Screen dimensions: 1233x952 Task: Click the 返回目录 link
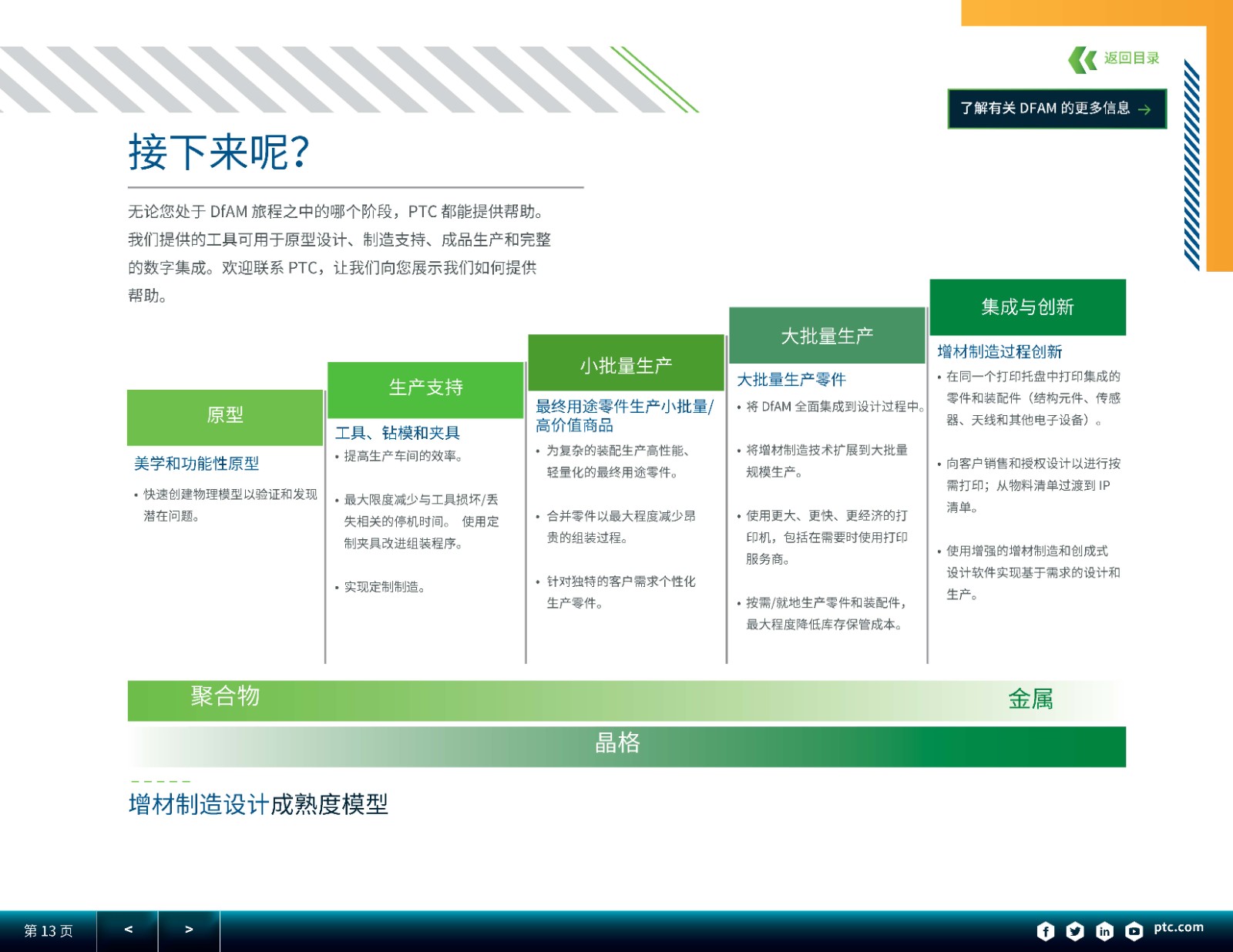tap(1131, 59)
